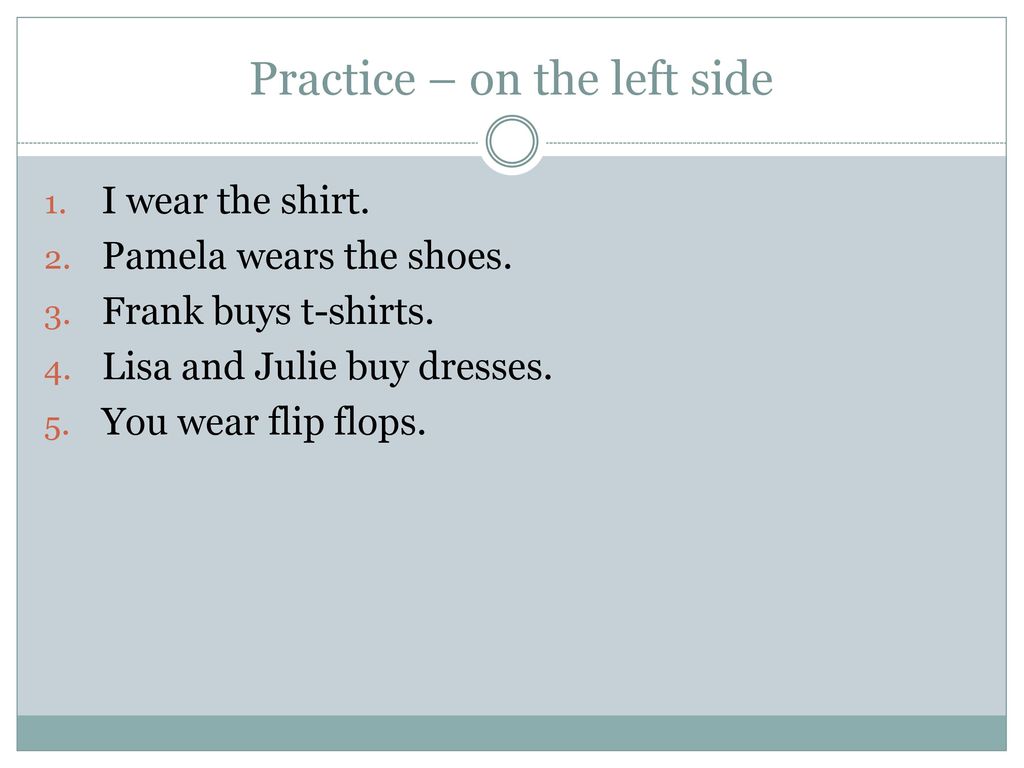Select the sentence "Pamela wears the shoes."
The width and height of the screenshot is (1024, 768).
(307, 255)
